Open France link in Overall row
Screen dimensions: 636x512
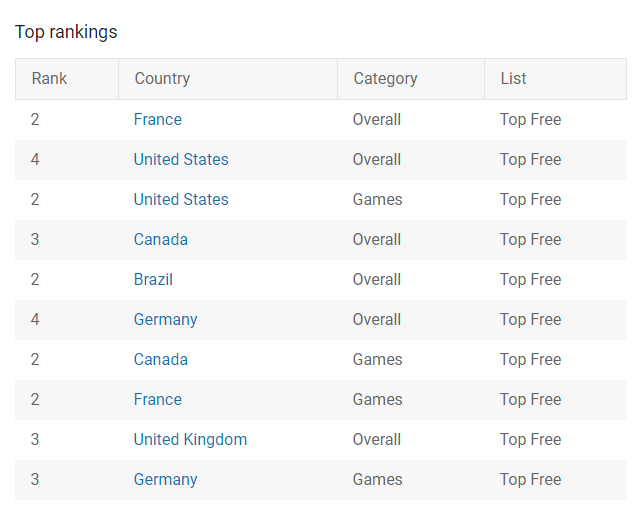(x=157, y=119)
